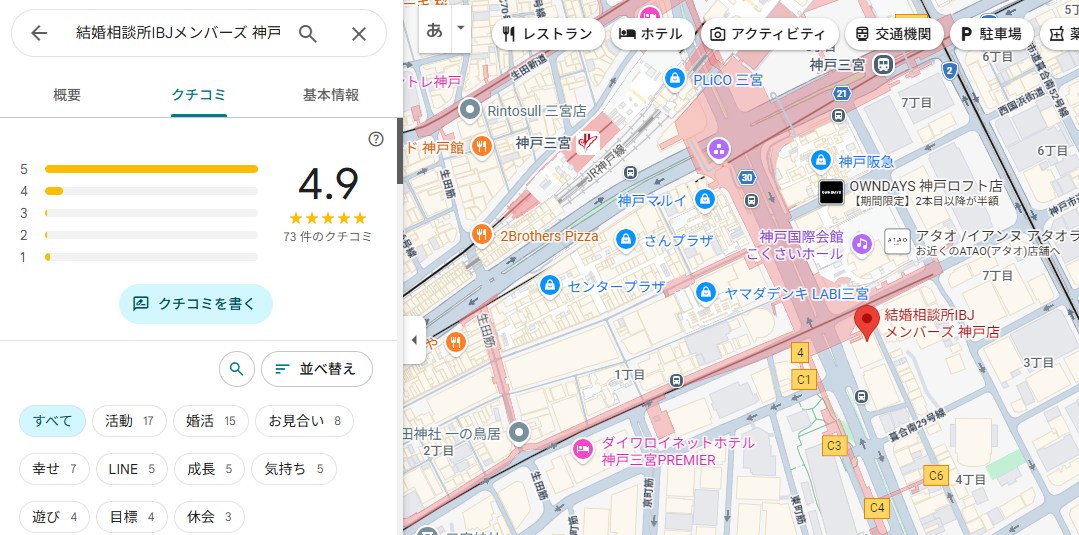1079x535 pixels.
Task: Click the 5-star rating bar
Action: click(x=151, y=169)
